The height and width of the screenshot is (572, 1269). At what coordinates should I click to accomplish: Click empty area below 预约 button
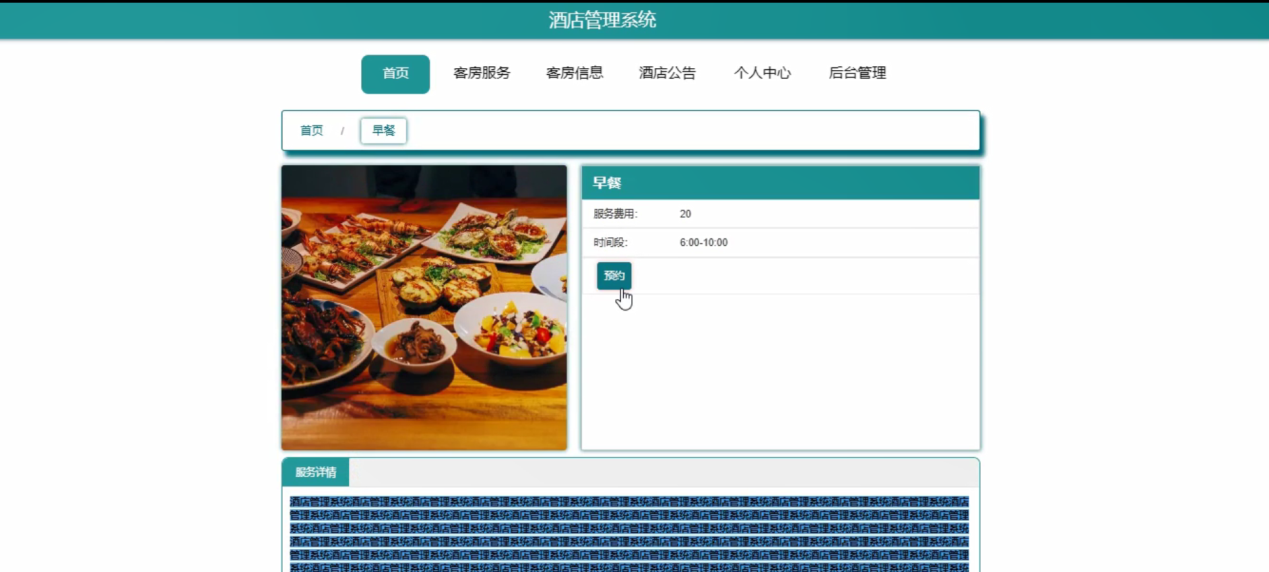[780, 372]
